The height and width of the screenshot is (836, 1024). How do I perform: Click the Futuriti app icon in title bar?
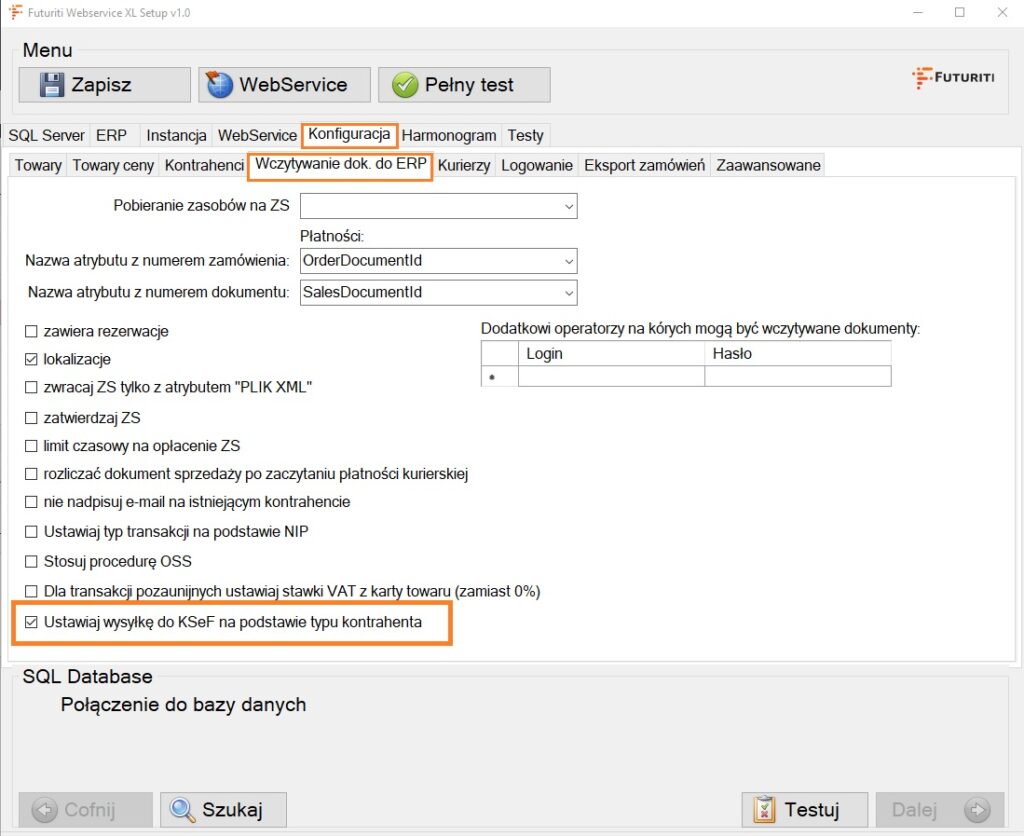pos(15,13)
